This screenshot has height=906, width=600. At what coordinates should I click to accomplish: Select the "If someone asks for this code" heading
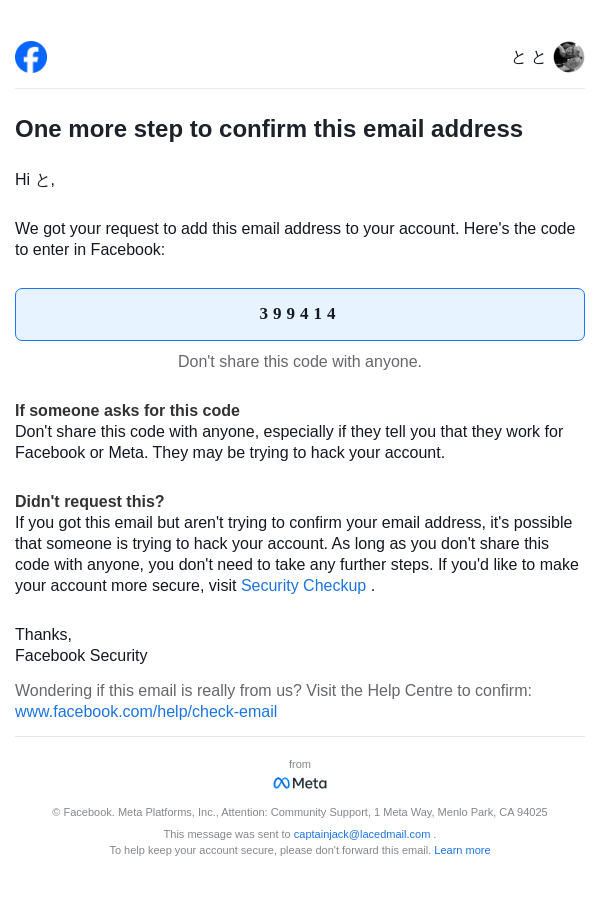(127, 411)
